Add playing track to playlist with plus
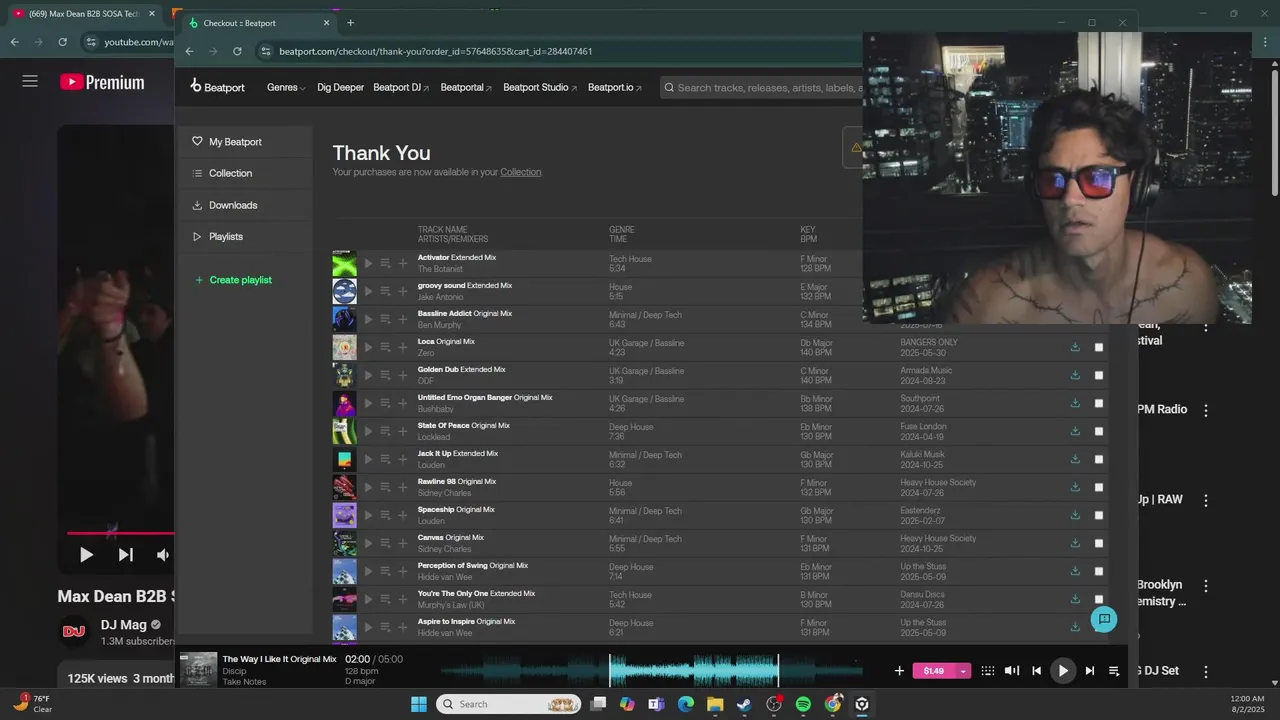Image resolution: width=1280 pixels, height=720 pixels. coord(899,671)
